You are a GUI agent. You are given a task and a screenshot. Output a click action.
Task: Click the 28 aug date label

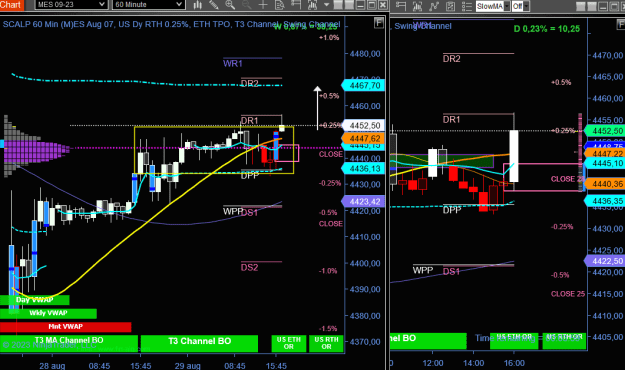(x=52, y=366)
